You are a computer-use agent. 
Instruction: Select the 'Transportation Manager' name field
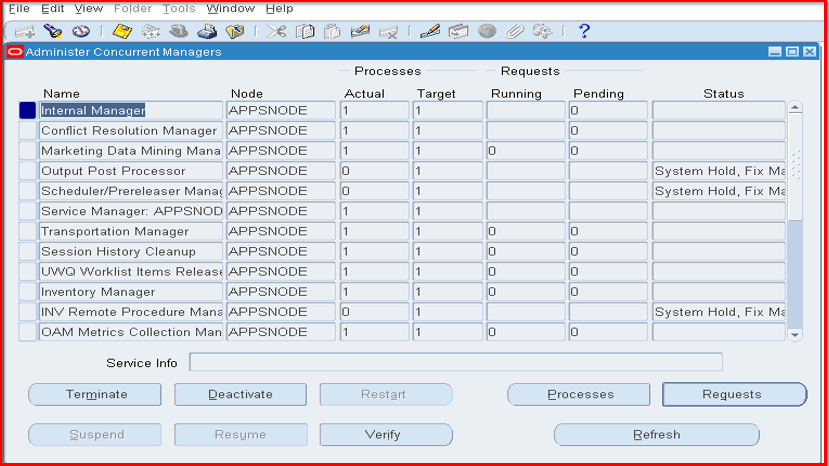click(131, 231)
